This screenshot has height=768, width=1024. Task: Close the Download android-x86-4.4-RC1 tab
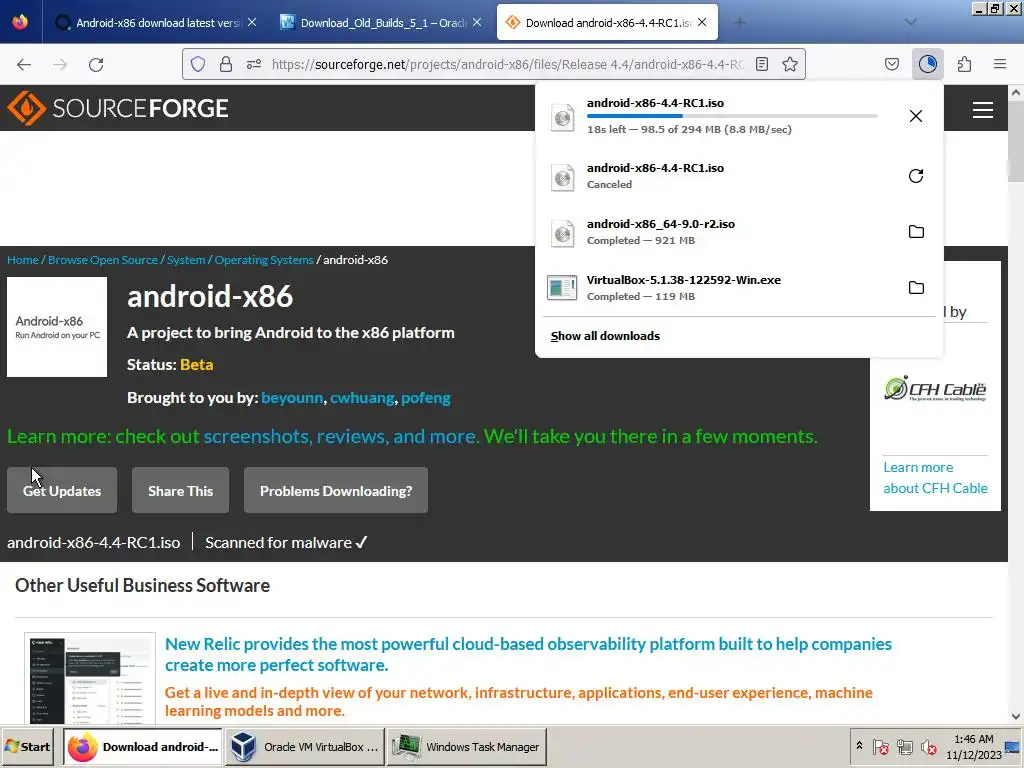click(x=702, y=22)
